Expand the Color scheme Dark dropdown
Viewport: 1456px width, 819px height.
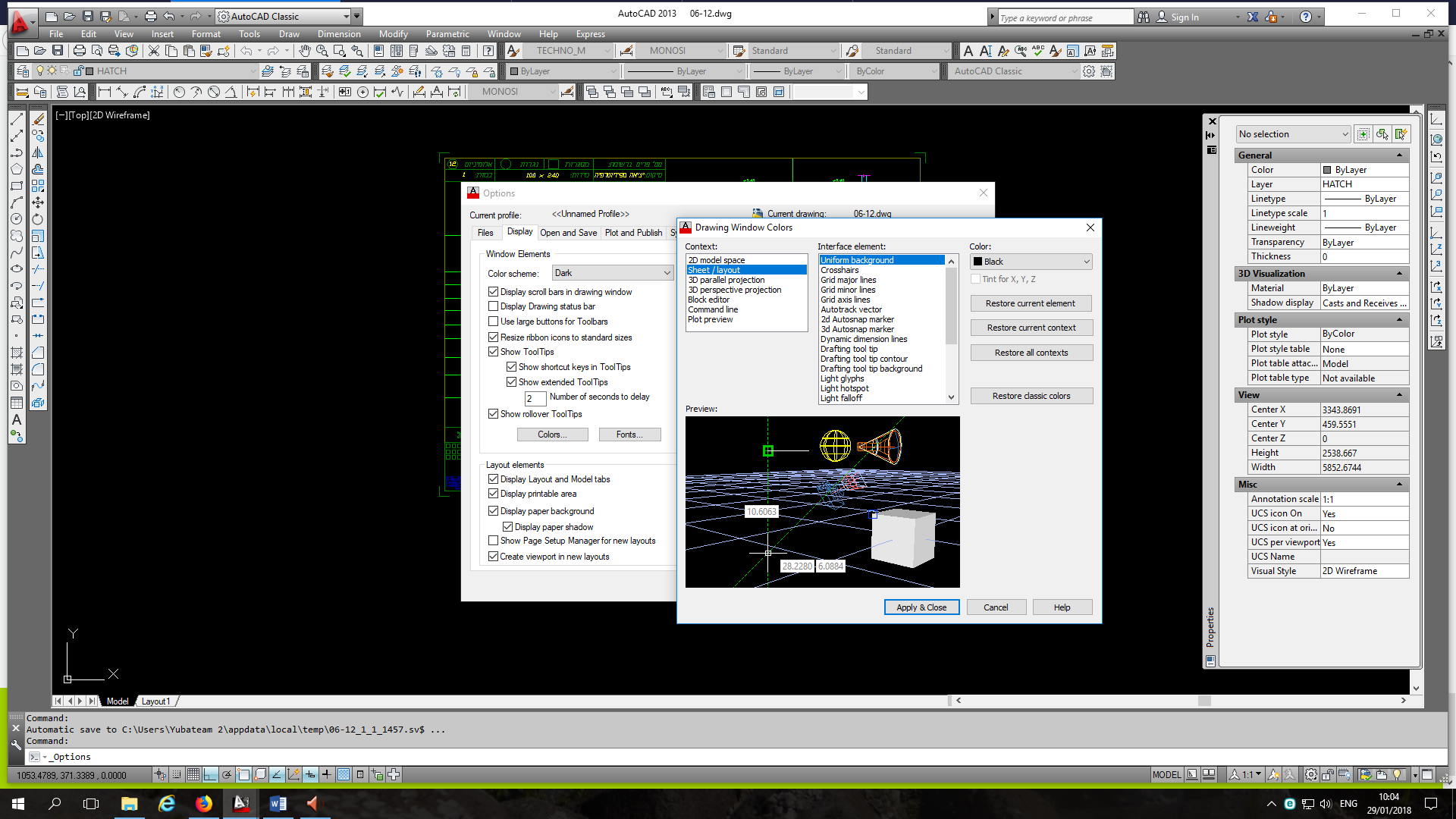tap(612, 273)
